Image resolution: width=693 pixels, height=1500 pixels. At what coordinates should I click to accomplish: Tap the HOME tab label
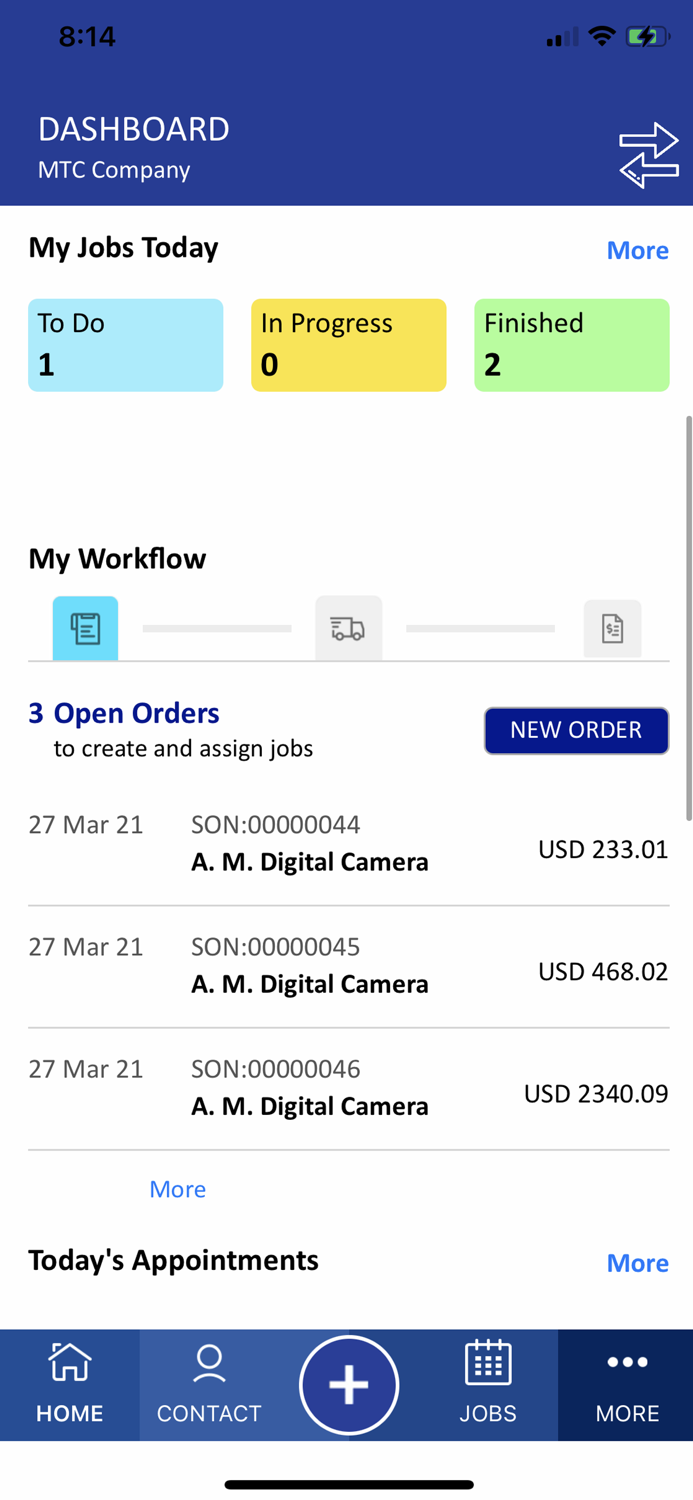pyautogui.click(x=70, y=1413)
